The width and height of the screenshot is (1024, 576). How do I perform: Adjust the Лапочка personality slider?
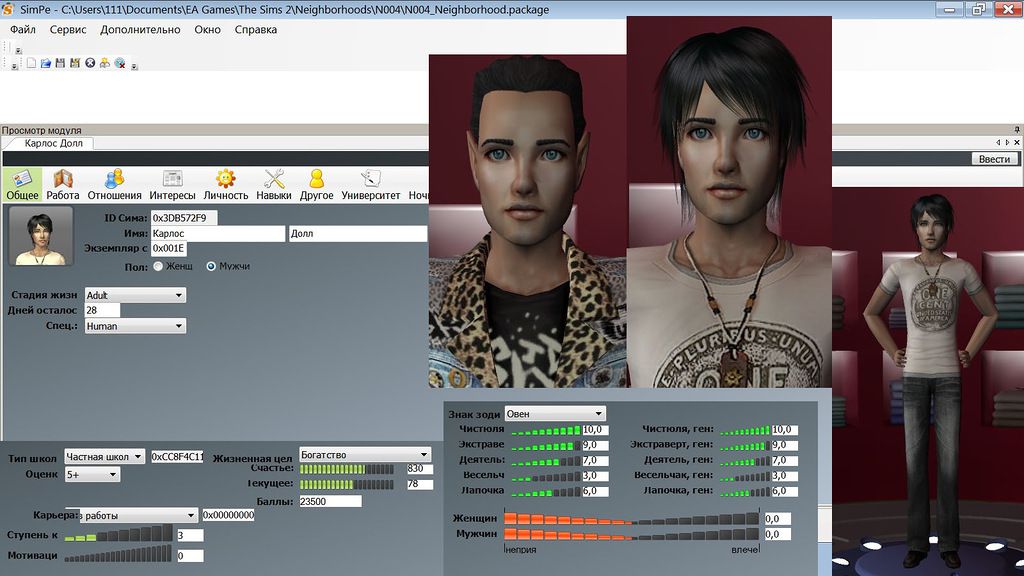click(x=545, y=491)
